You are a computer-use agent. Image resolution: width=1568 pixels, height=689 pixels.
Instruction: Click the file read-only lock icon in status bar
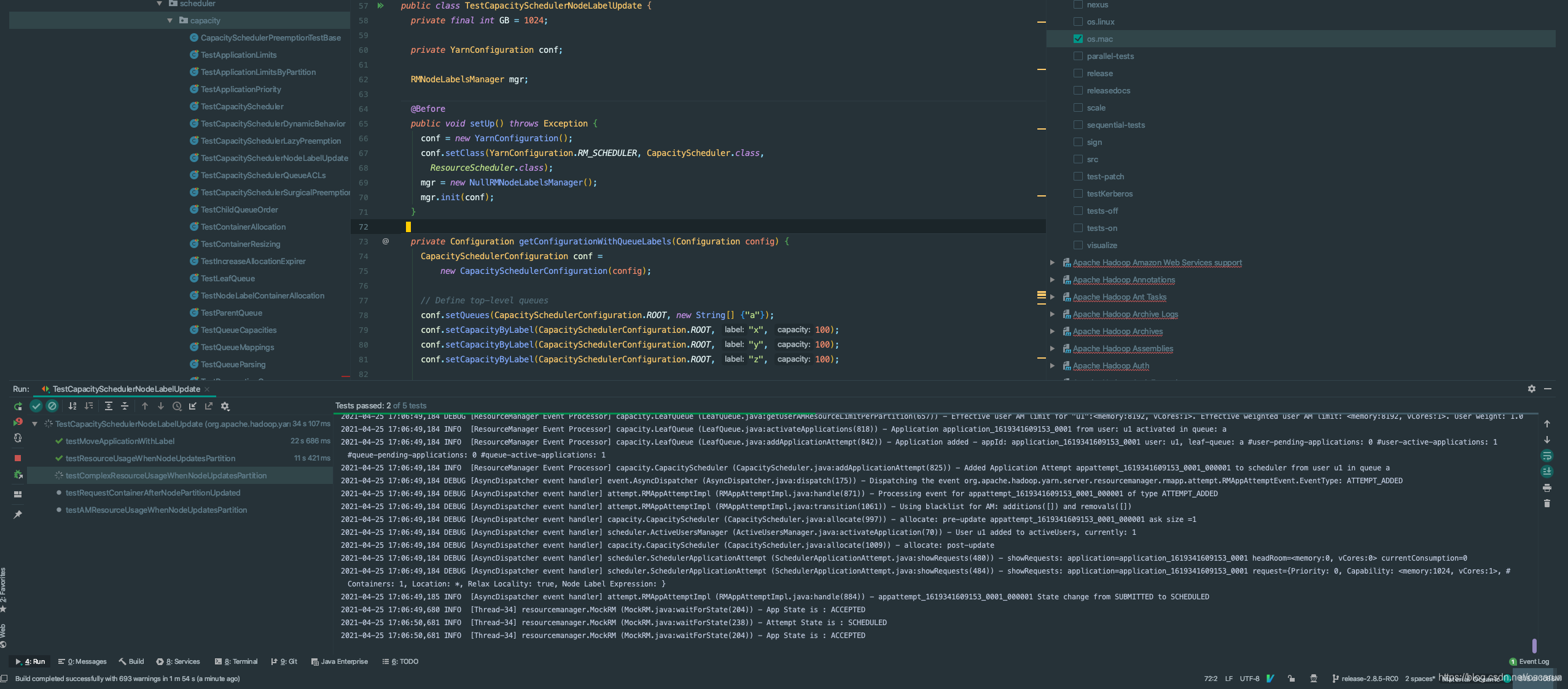pyautogui.click(x=1291, y=679)
